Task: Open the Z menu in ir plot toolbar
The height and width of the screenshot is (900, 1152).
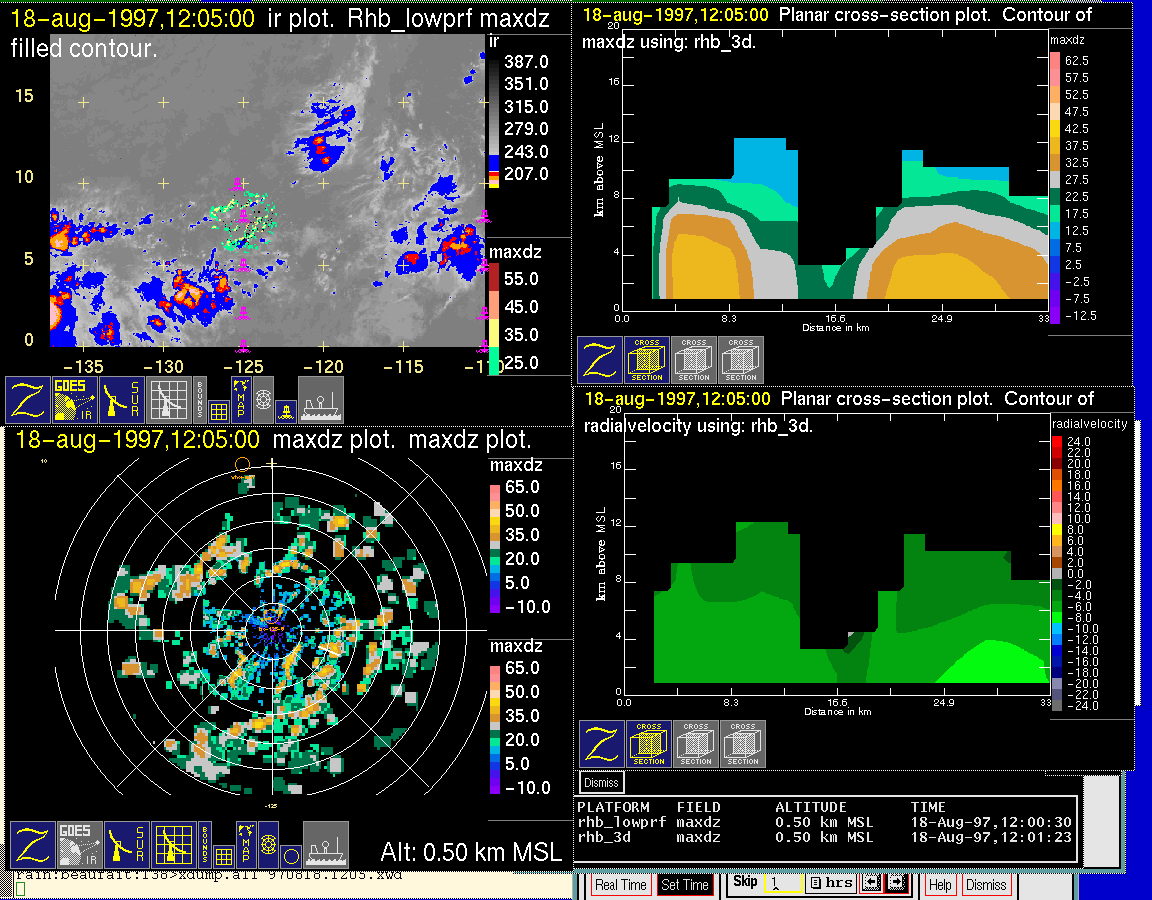Action: 27,399
